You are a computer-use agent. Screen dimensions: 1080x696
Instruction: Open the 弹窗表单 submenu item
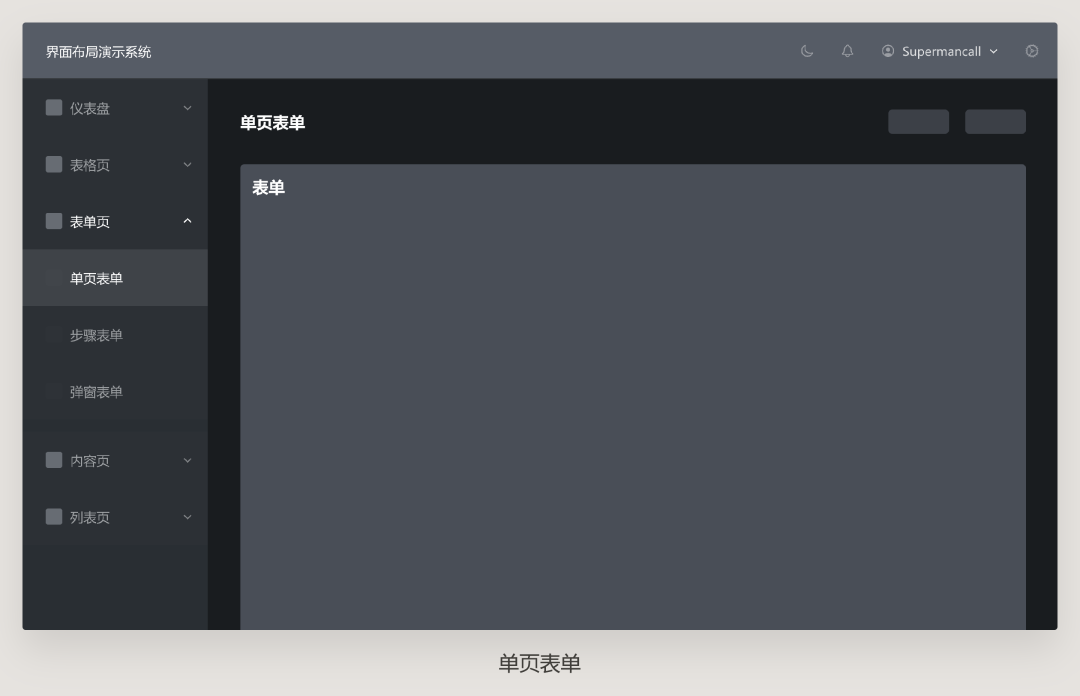click(x=115, y=391)
